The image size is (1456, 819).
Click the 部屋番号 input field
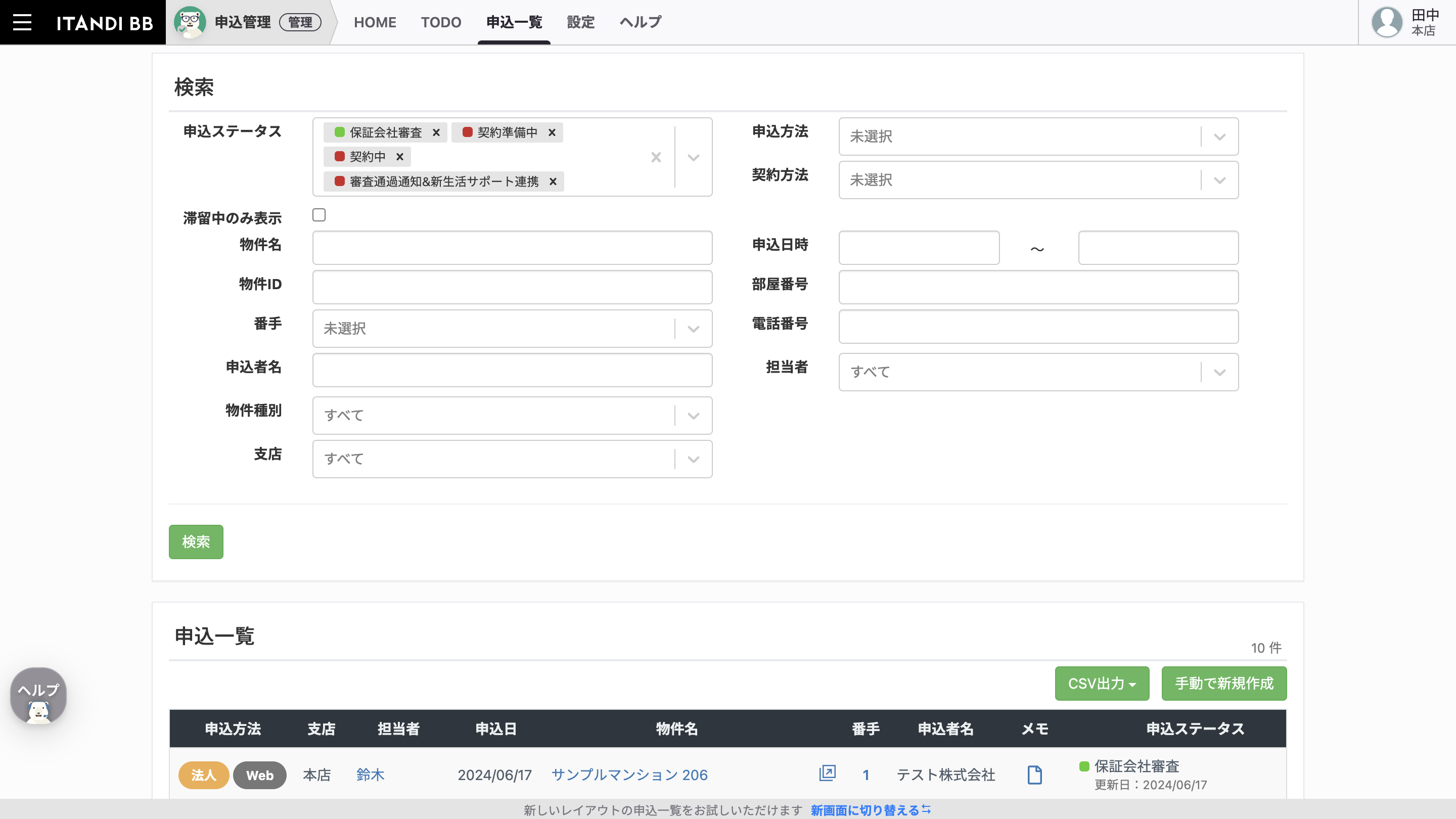pyautogui.click(x=1038, y=287)
